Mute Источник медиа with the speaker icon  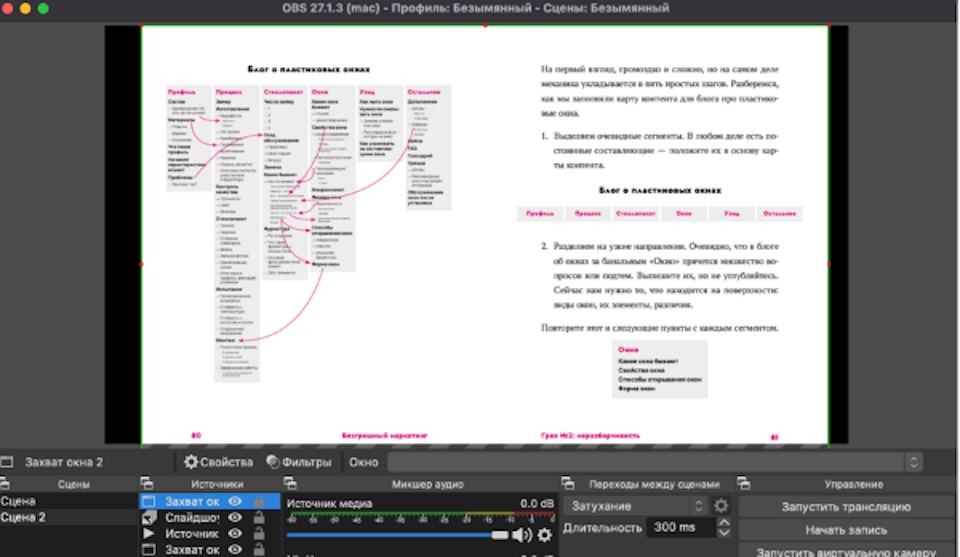pyautogui.click(x=522, y=535)
